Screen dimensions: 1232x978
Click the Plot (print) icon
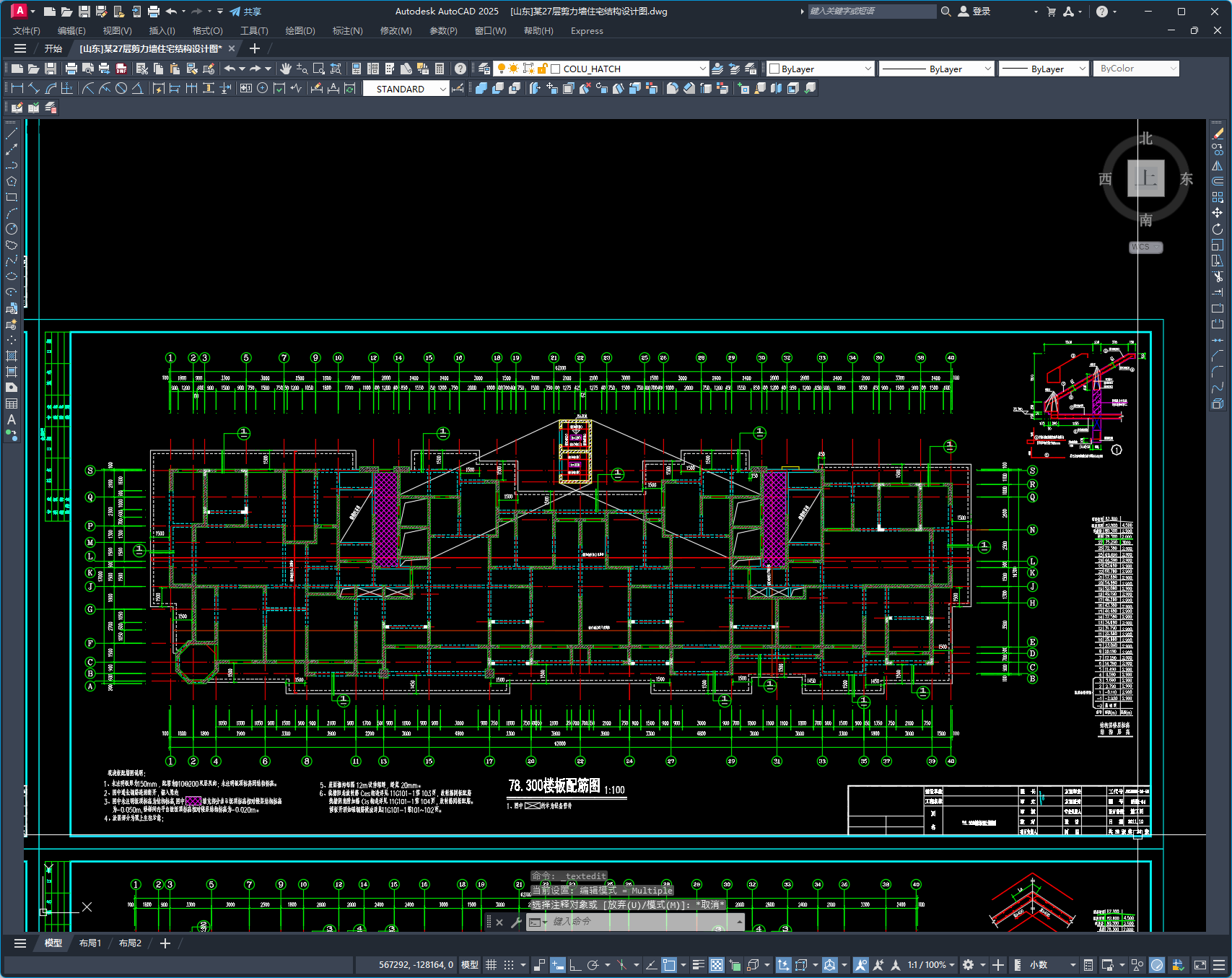pyautogui.click(x=71, y=69)
